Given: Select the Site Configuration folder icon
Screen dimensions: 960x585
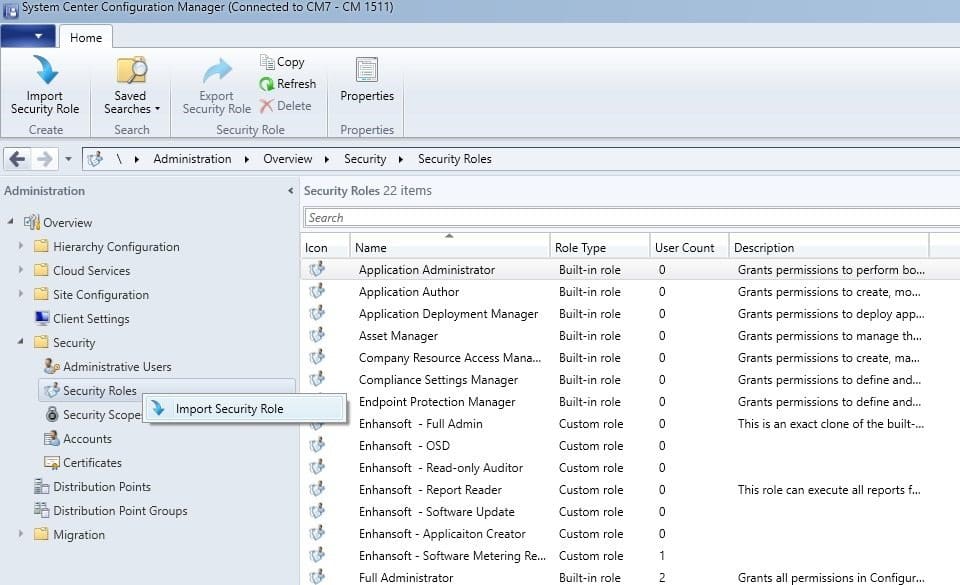Looking at the screenshot, I should (41, 294).
